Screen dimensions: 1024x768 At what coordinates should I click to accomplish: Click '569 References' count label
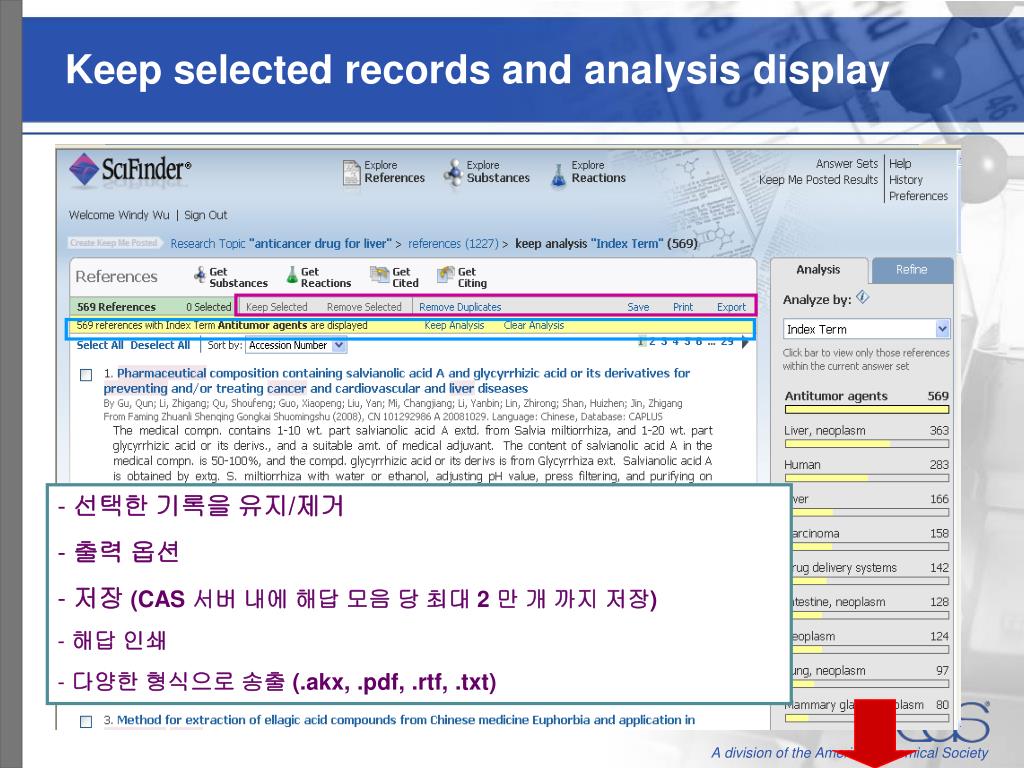click(x=116, y=307)
